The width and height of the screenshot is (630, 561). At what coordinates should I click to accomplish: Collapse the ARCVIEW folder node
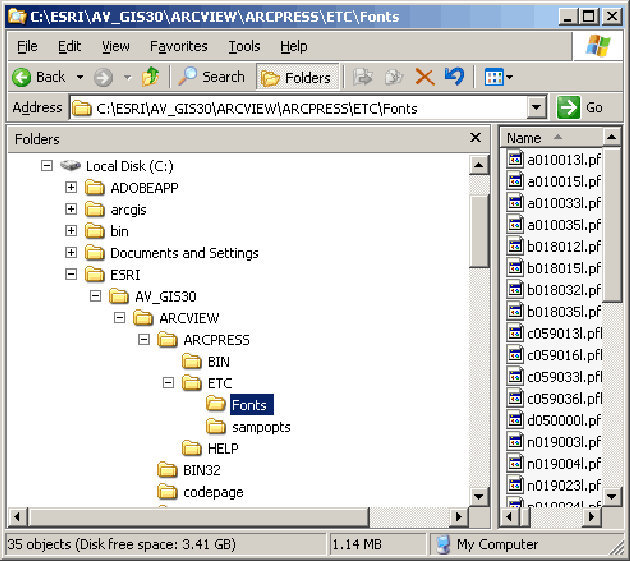coord(120,318)
